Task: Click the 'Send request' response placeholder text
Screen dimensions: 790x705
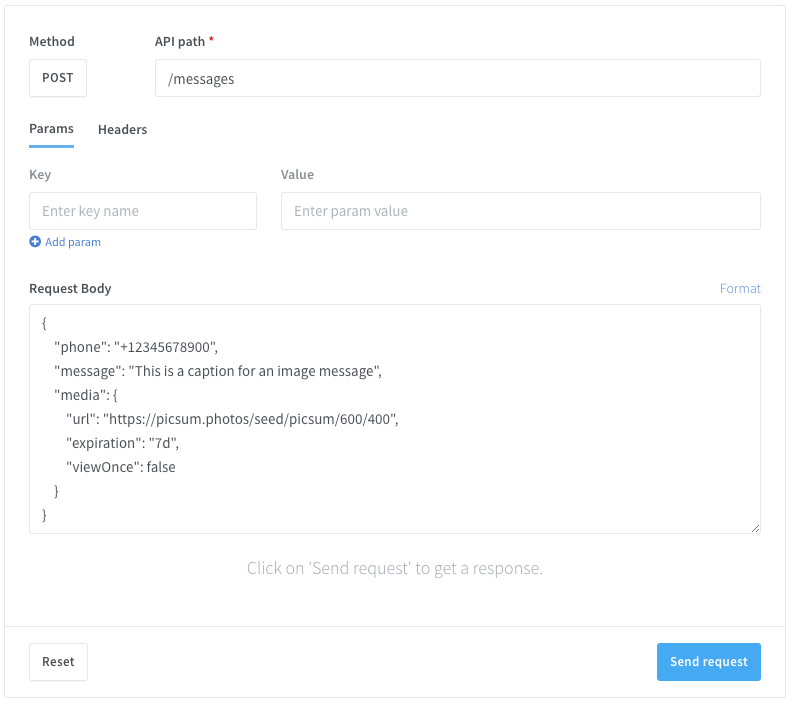Action: click(x=395, y=569)
